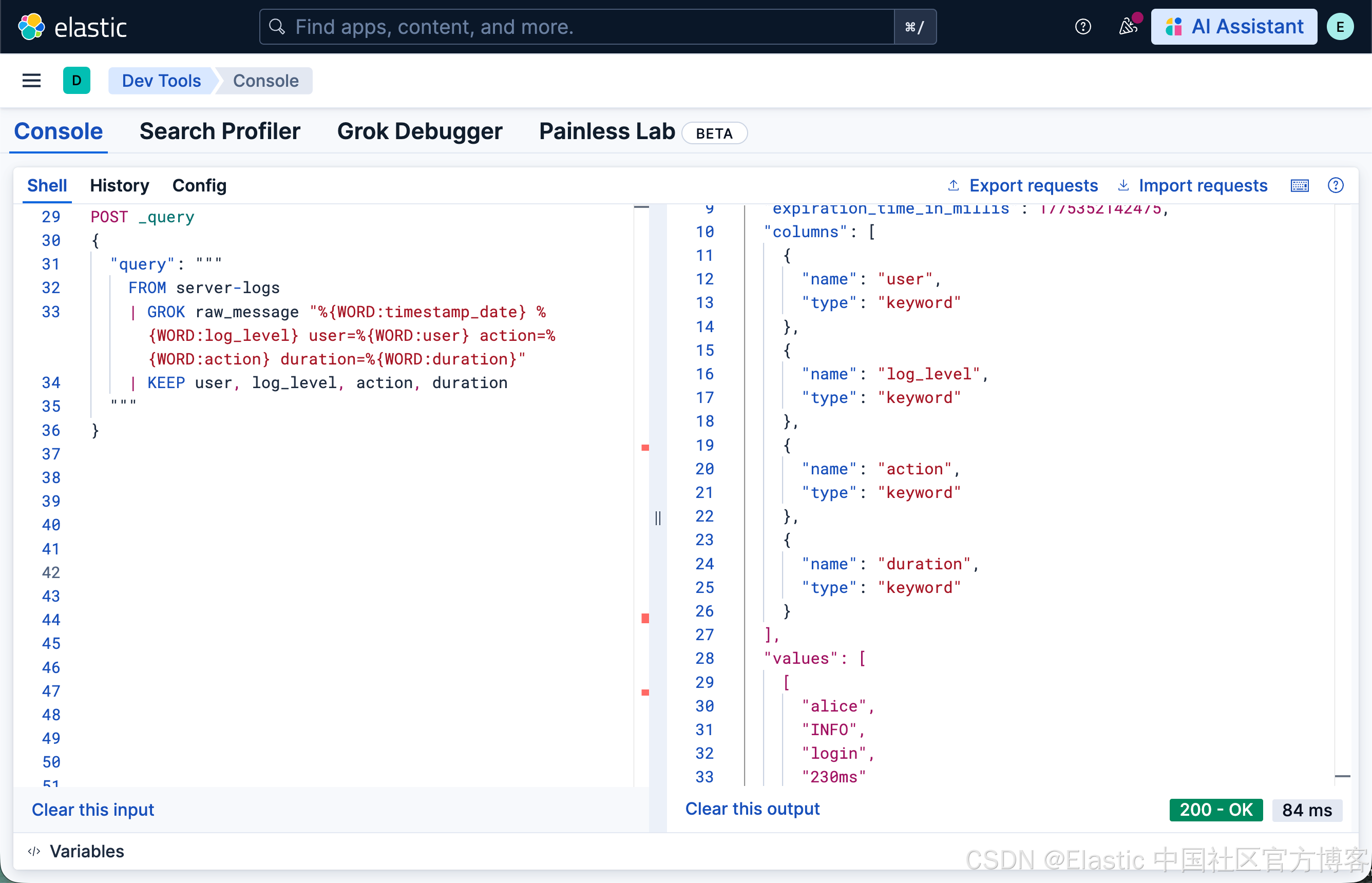Open keyboard shortcuts icon in console
The image size is (1372, 883).
click(1299, 186)
